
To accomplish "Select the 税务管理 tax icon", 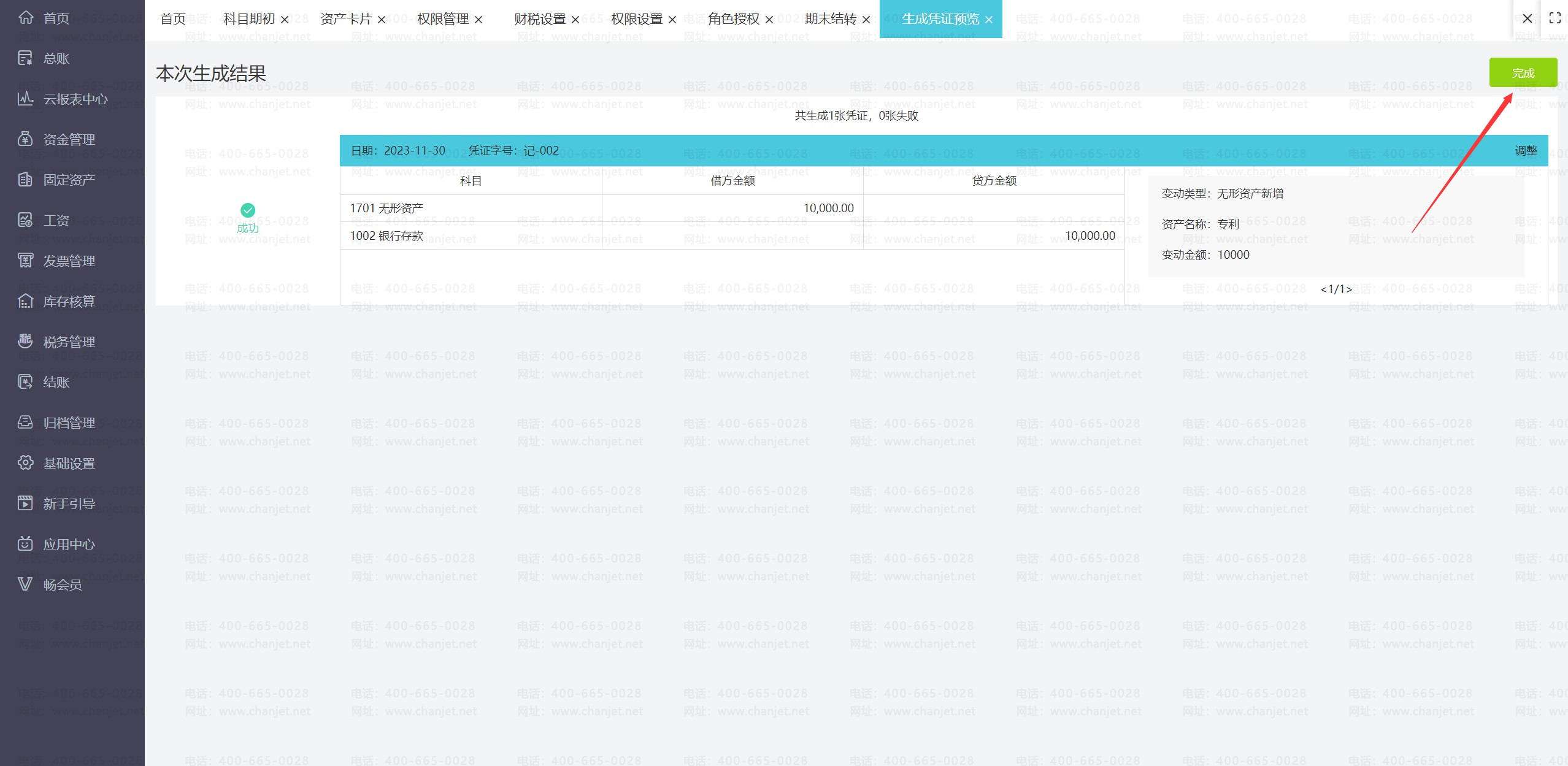I will 25,341.
